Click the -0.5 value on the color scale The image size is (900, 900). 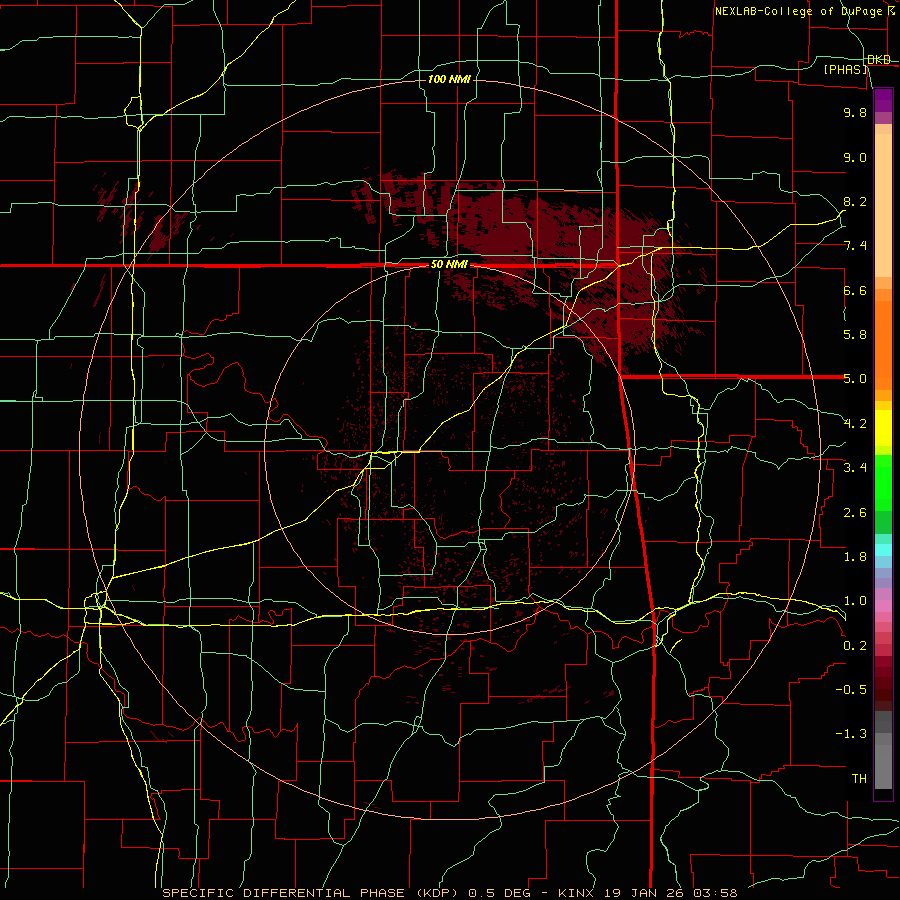[851, 690]
